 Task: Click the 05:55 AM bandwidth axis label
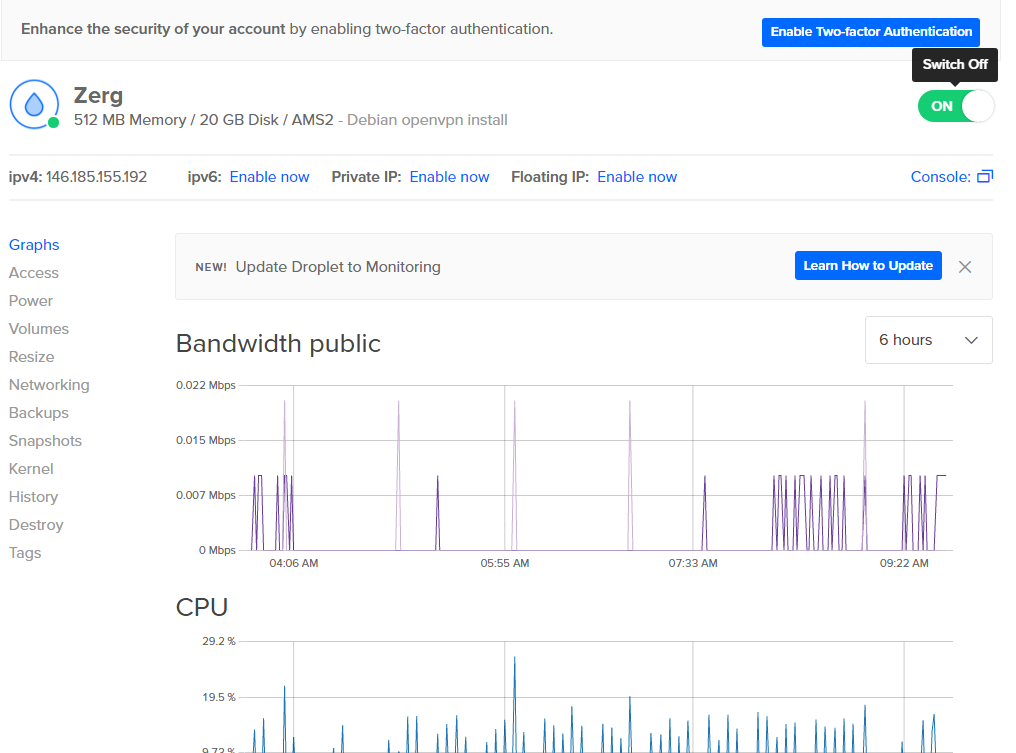click(505, 563)
